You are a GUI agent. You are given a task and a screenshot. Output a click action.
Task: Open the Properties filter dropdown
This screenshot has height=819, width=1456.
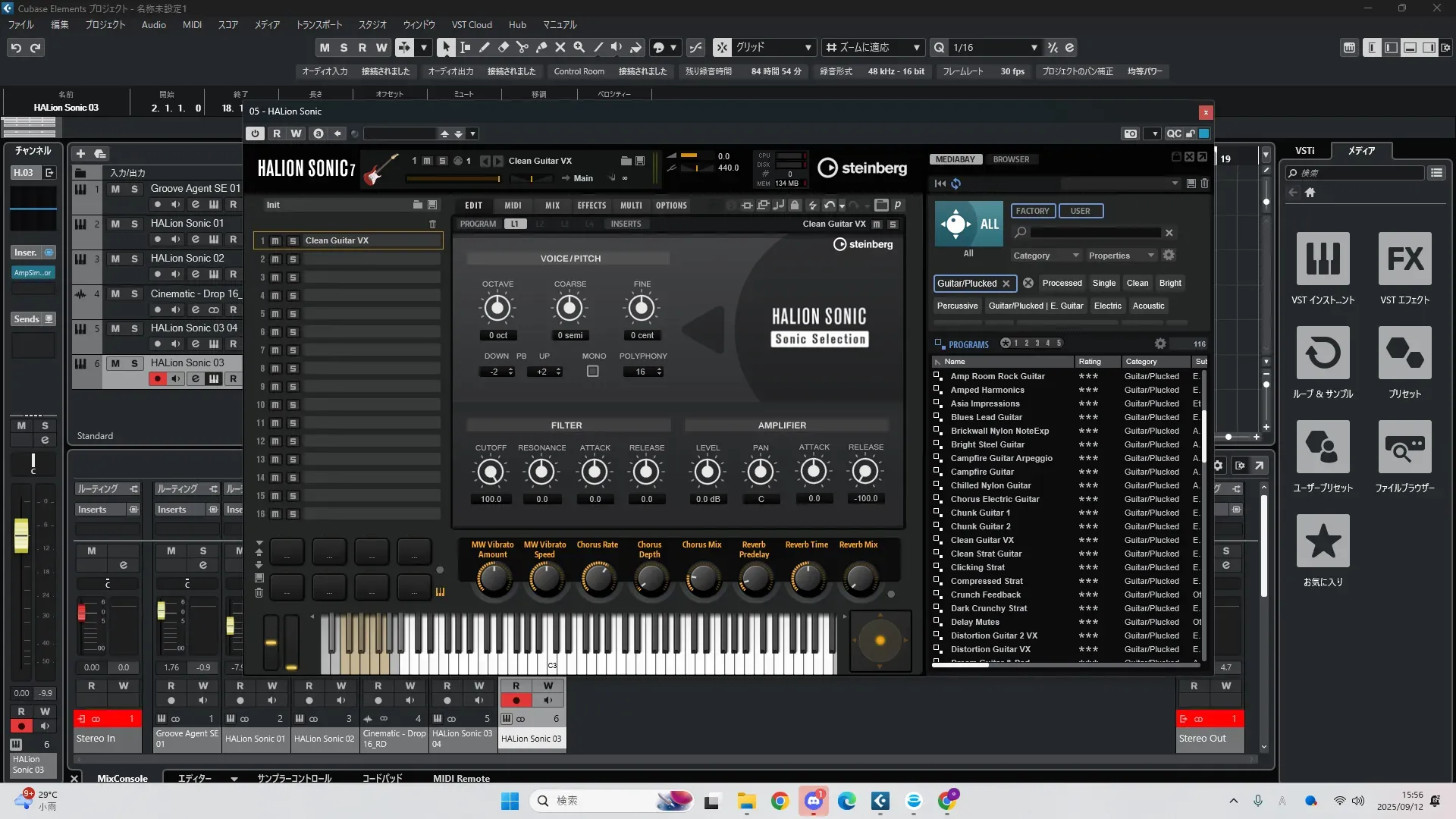point(1121,256)
